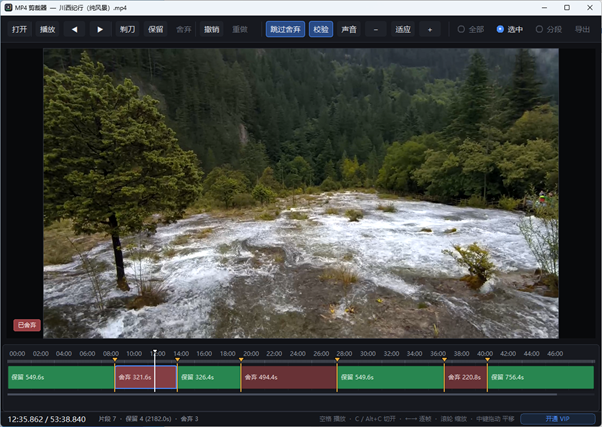Zoom out the timeline with minus button
The height and width of the screenshot is (427, 602).
click(x=375, y=29)
